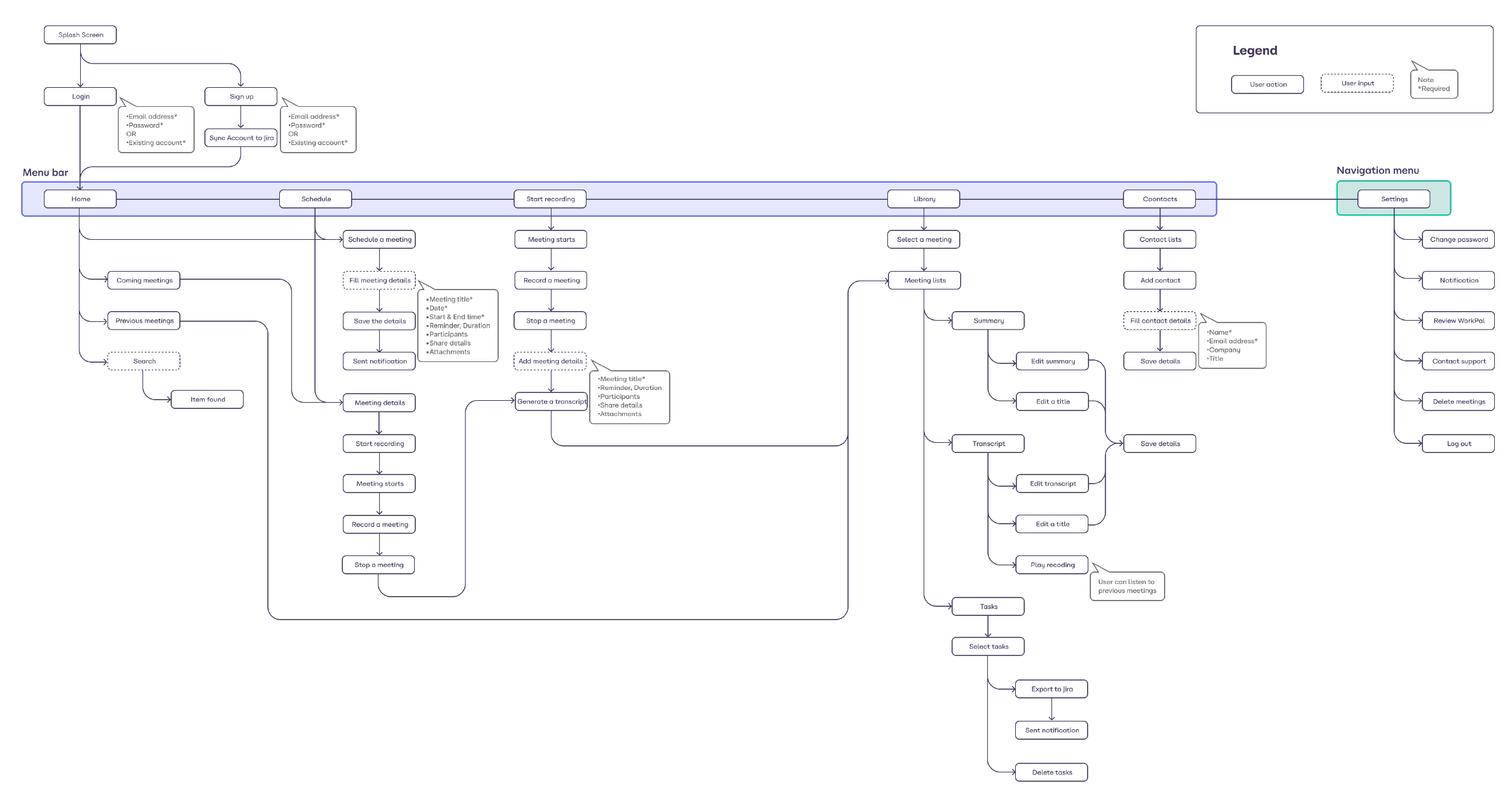The width and height of the screenshot is (1512, 801).
Task: Open the Generate a transcript node
Action: tap(550, 401)
